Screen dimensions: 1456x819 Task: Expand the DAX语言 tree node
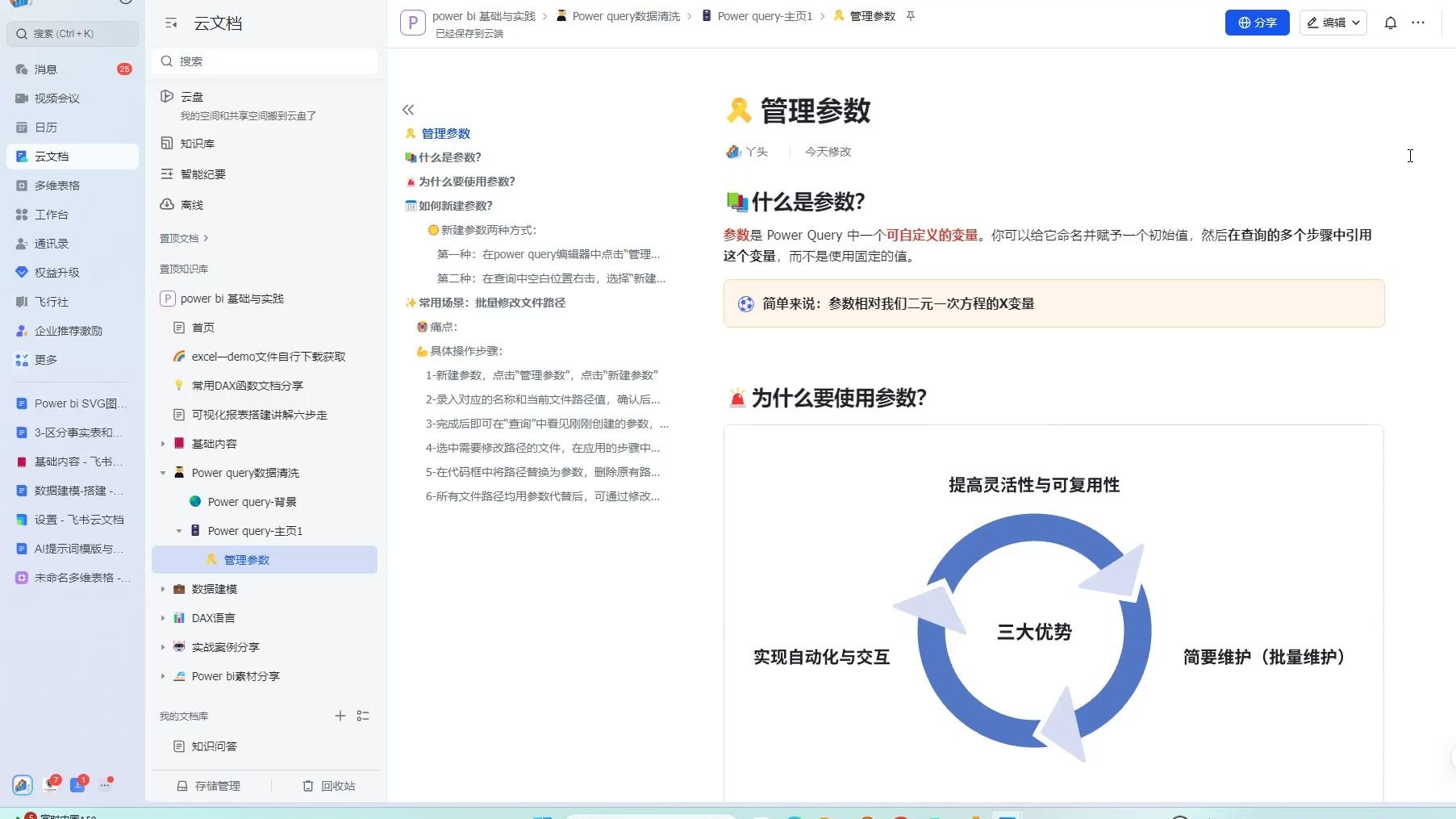click(163, 618)
